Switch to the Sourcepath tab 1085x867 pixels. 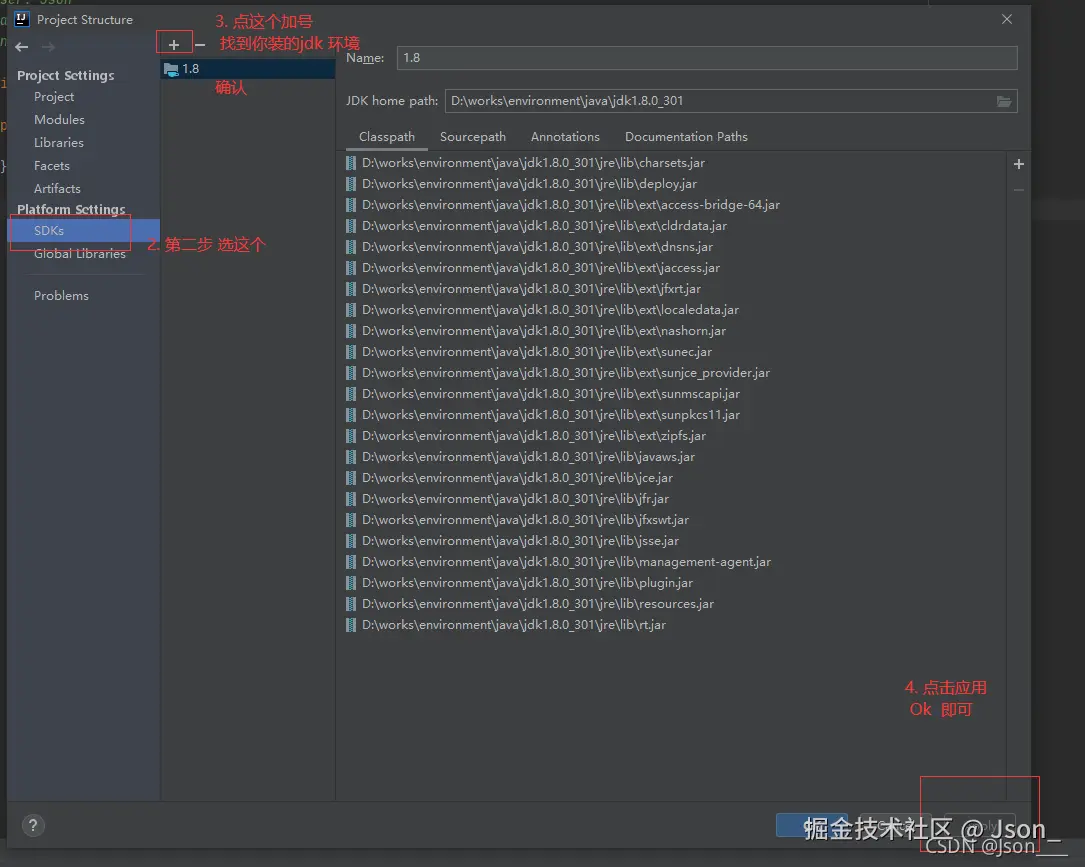[473, 137]
